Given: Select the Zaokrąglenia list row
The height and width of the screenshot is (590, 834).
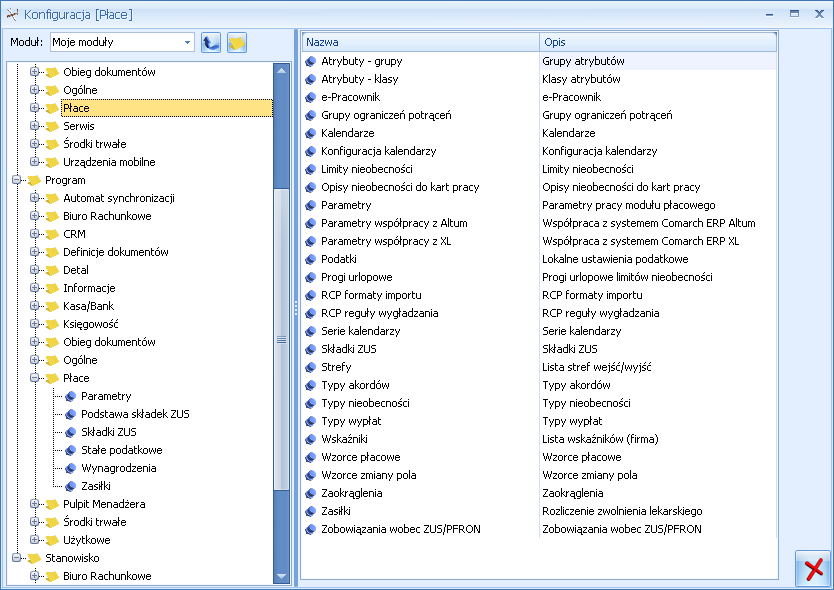Looking at the screenshot, I should [x=539, y=493].
